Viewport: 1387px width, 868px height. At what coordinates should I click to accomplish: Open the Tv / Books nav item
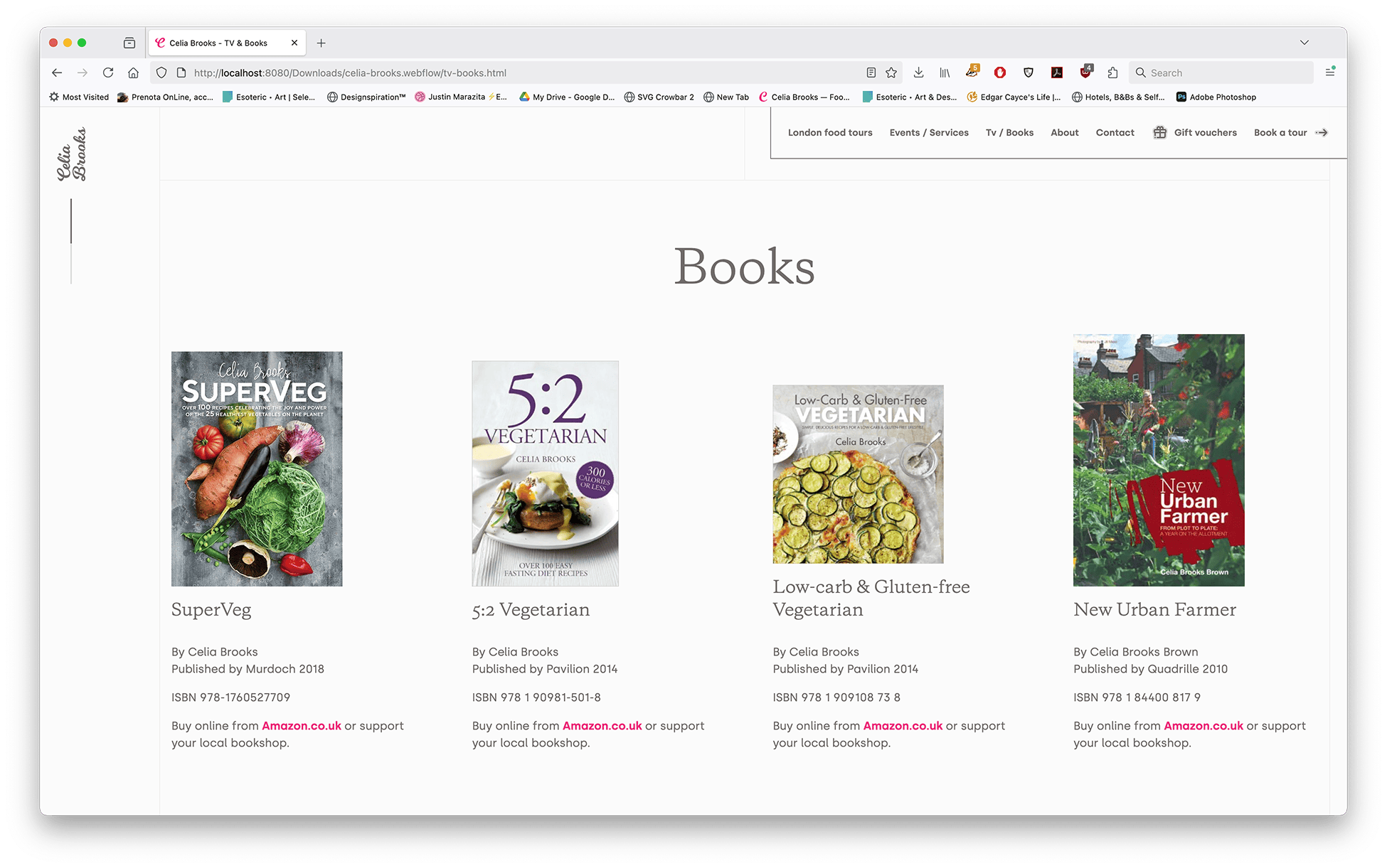[x=1009, y=132]
